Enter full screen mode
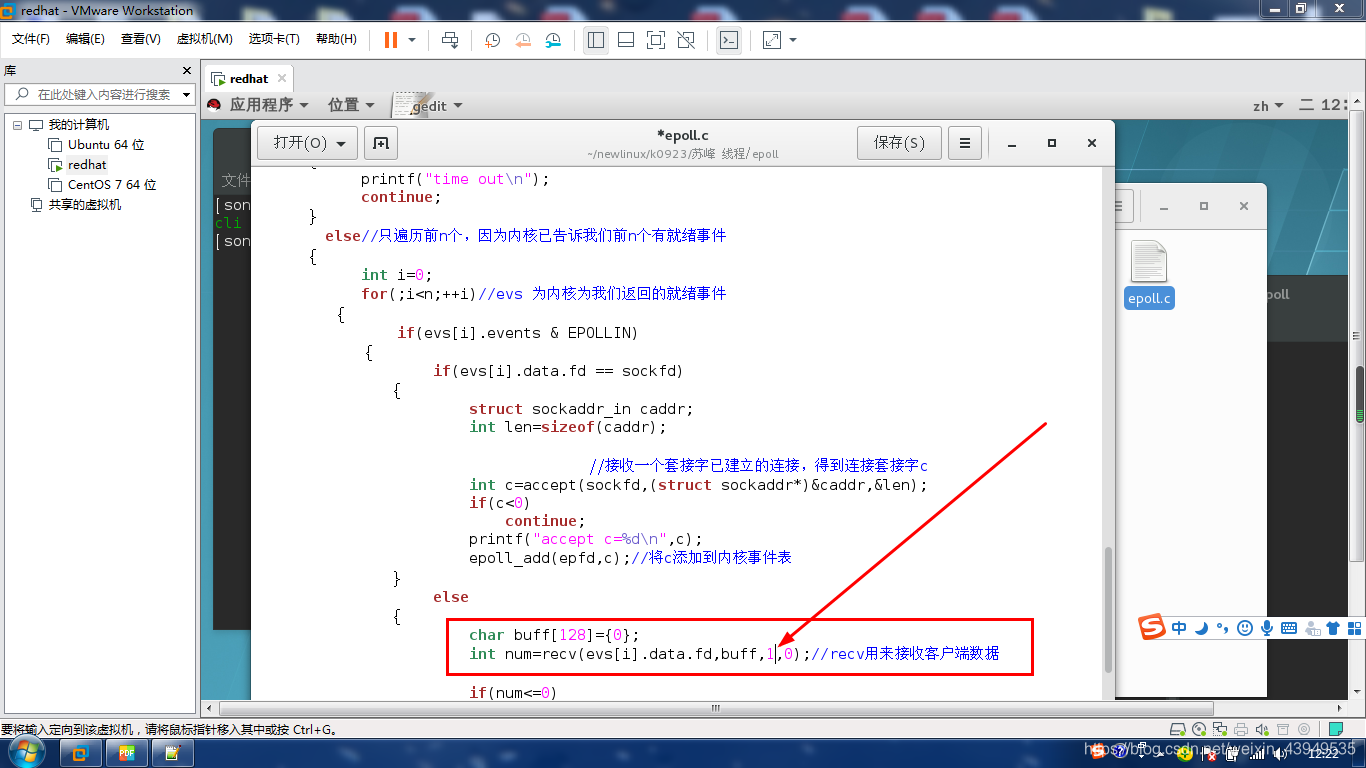Viewport: 1366px width, 768px height. point(656,40)
